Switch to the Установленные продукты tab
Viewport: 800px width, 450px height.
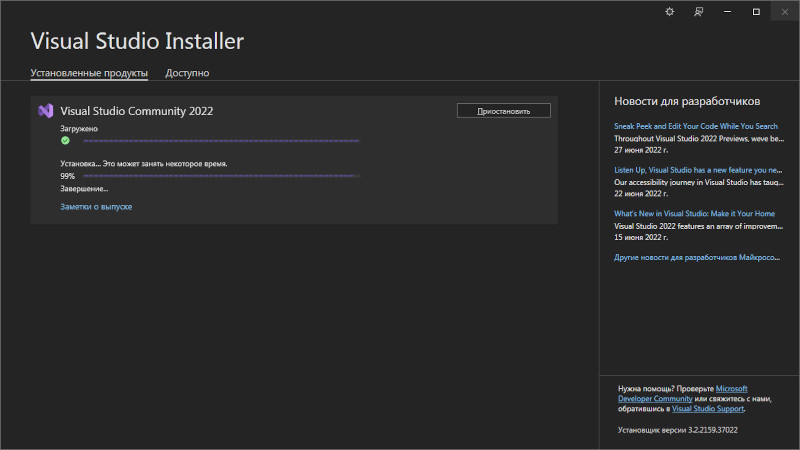pos(89,73)
